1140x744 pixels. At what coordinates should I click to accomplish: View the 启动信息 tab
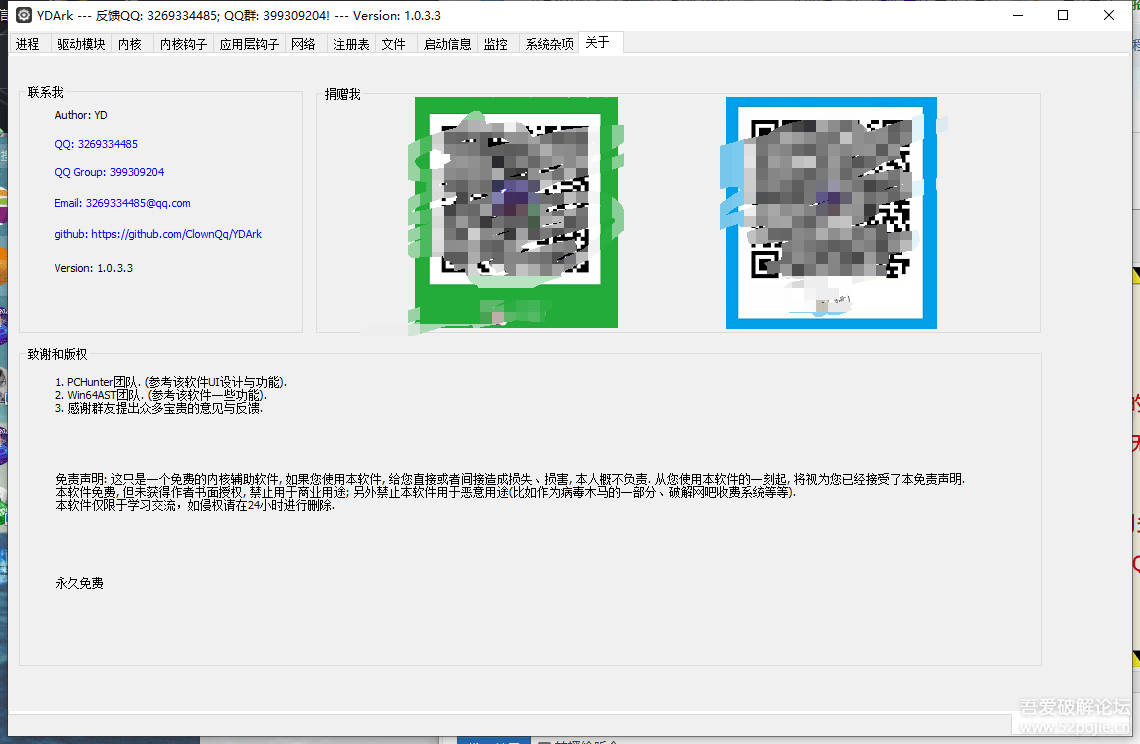447,44
